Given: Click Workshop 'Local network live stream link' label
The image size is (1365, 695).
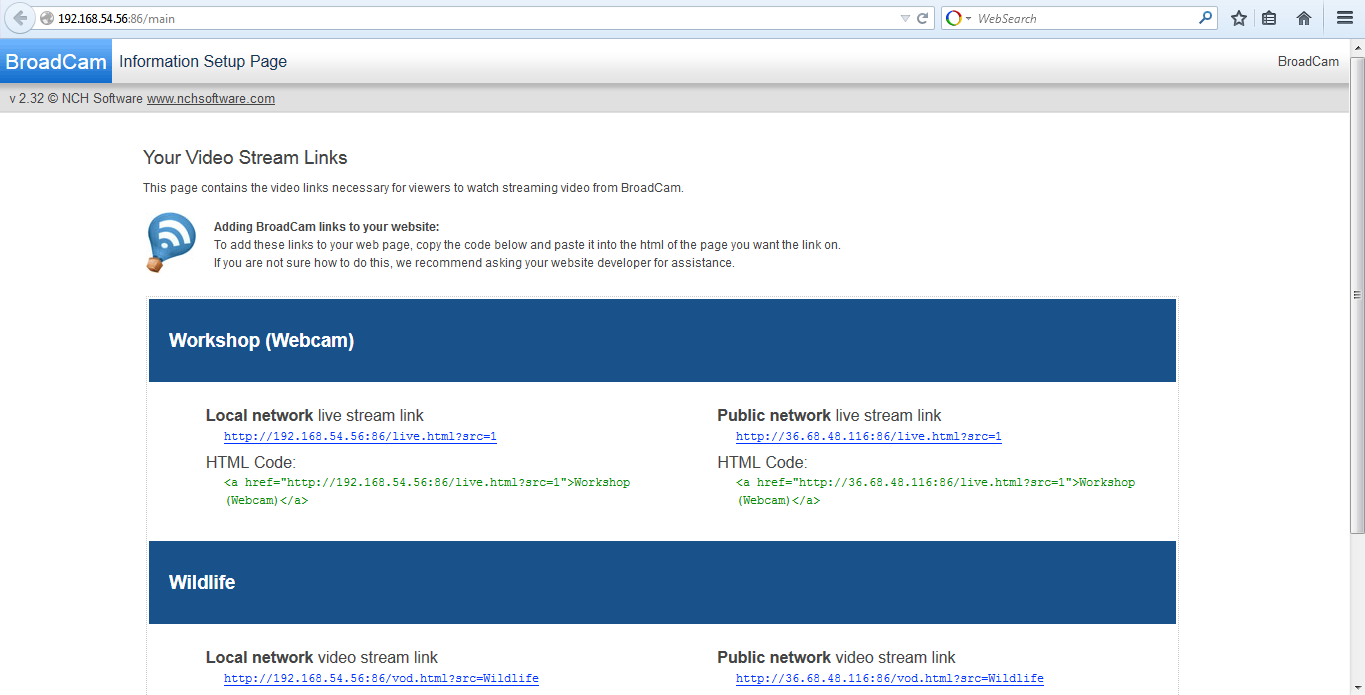Looking at the screenshot, I should point(315,416).
